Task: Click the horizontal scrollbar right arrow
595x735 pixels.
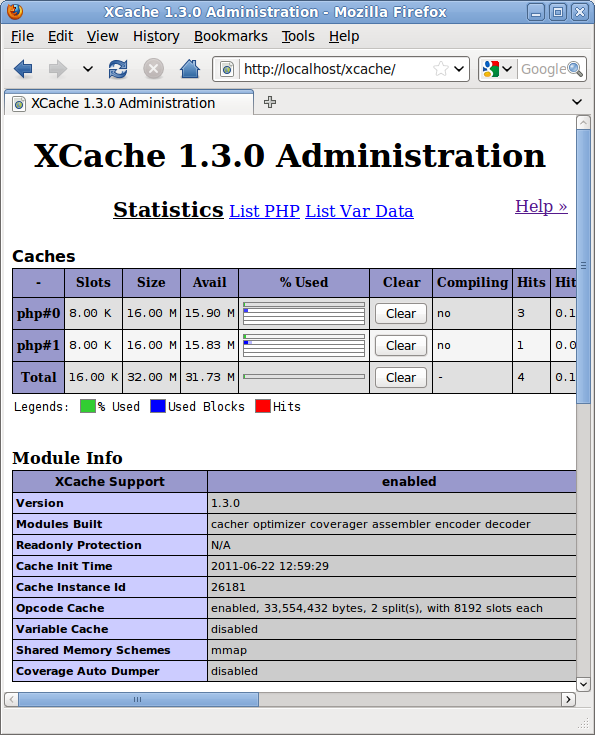Action: click(568, 699)
